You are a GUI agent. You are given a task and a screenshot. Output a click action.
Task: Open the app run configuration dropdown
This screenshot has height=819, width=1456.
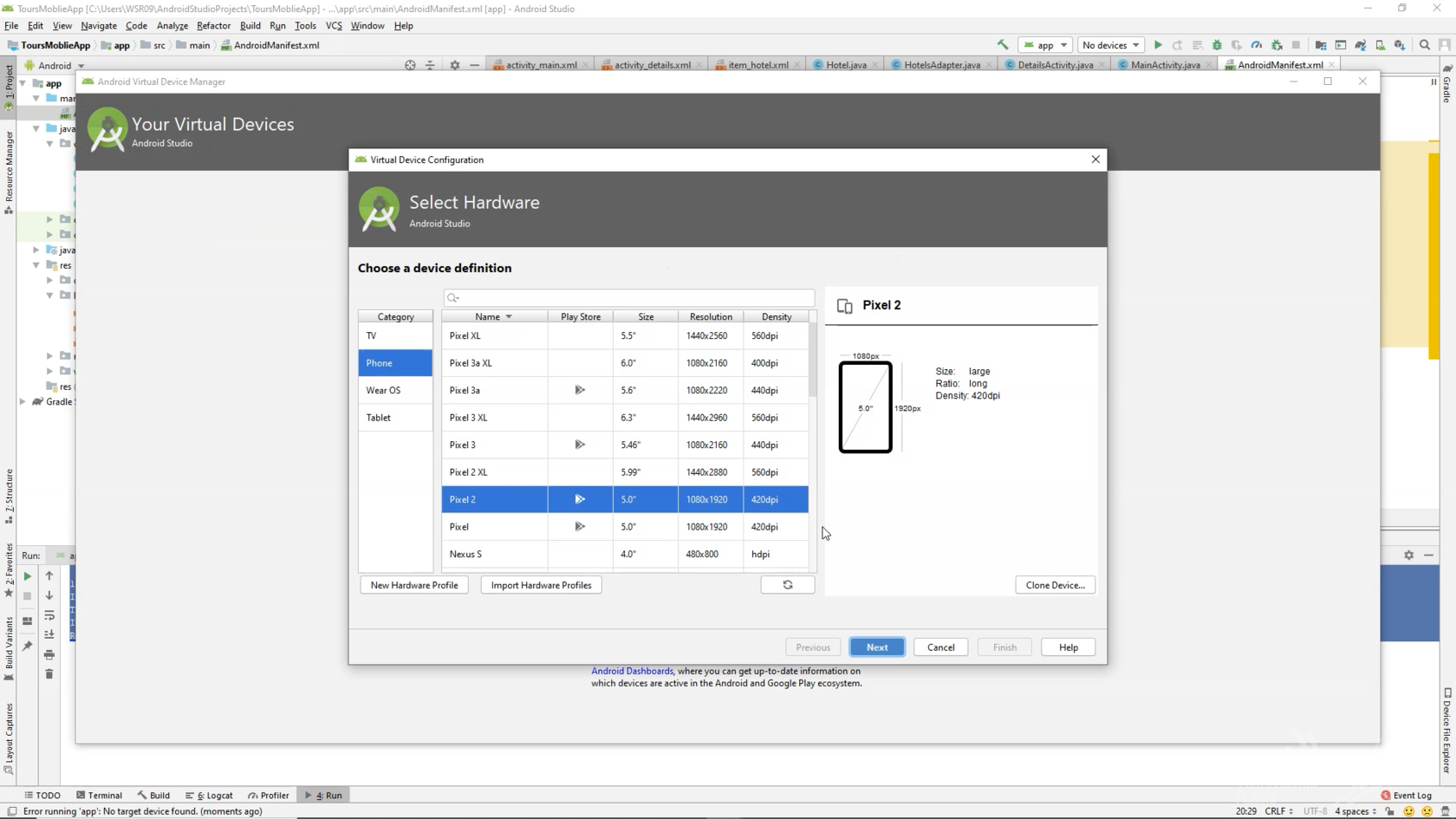click(1046, 45)
